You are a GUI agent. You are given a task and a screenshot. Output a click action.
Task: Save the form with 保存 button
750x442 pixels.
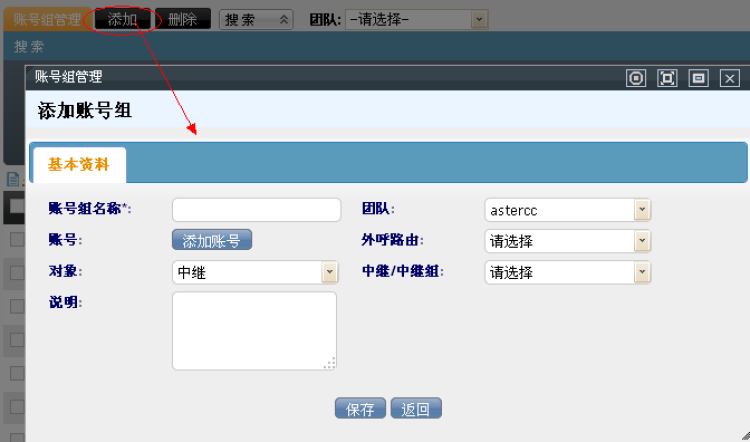pos(360,409)
